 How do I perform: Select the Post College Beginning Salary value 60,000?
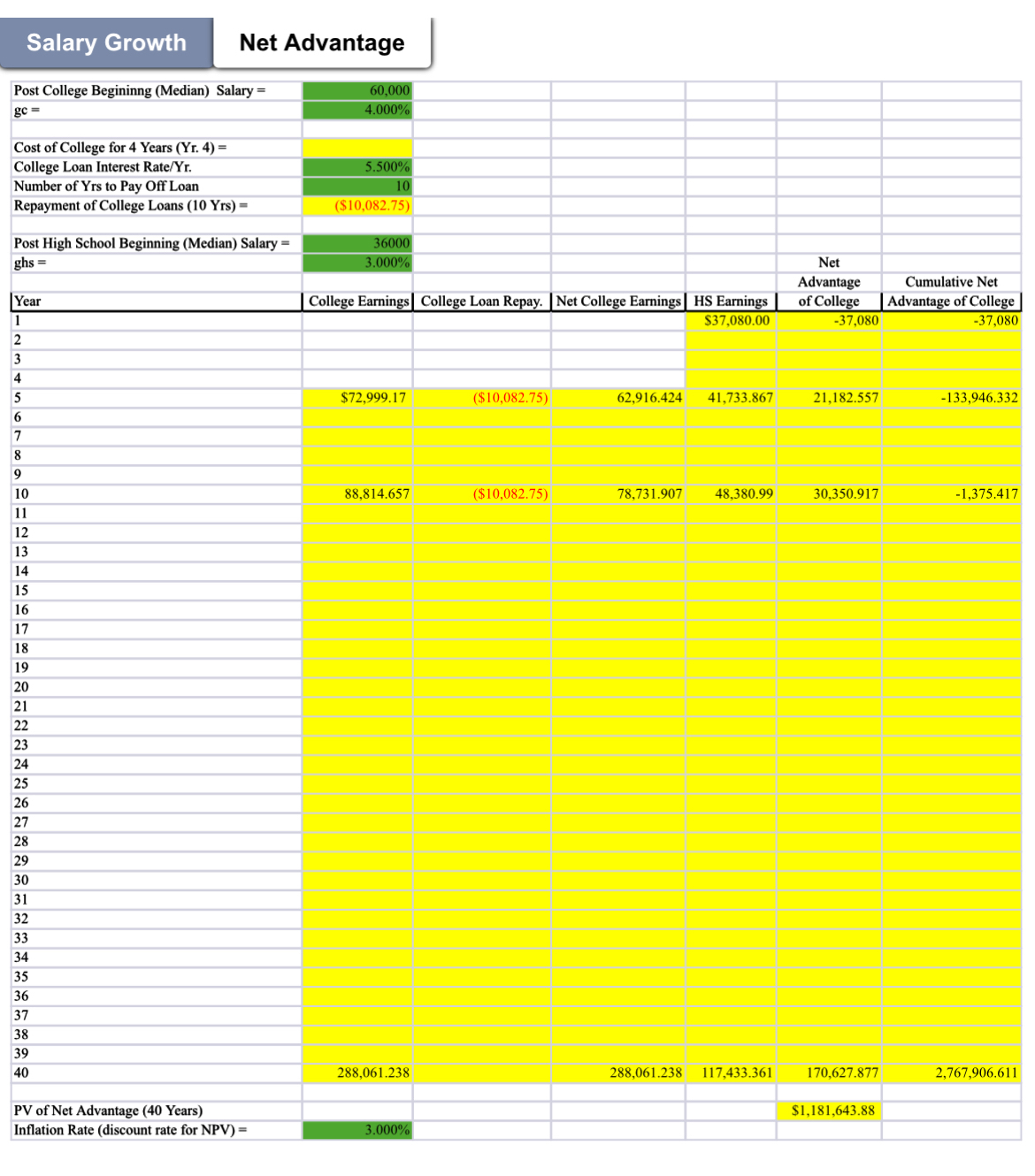pyautogui.click(x=358, y=89)
